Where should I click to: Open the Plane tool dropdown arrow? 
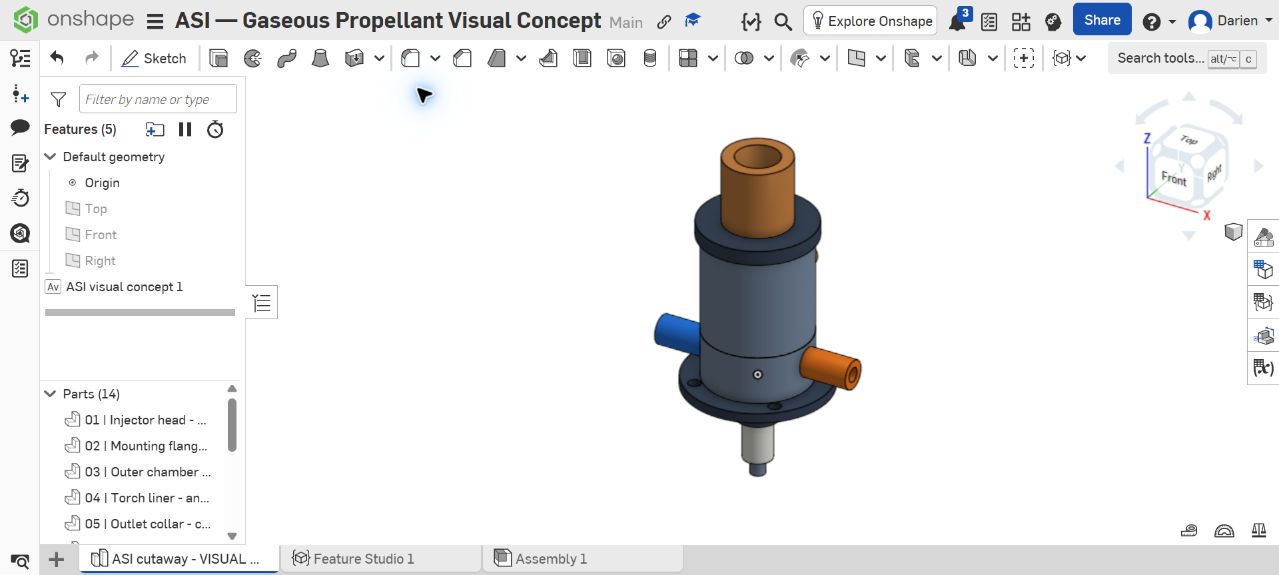(881, 59)
